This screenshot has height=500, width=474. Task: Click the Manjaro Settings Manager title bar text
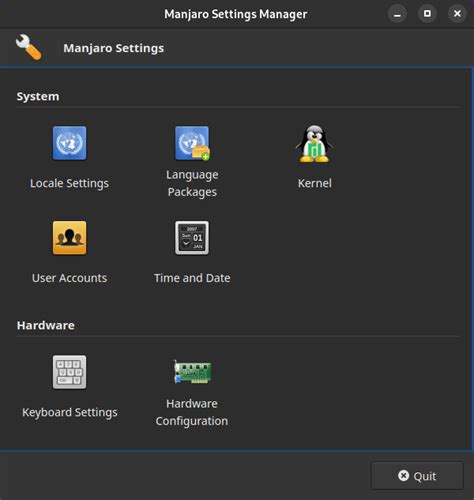click(236, 14)
